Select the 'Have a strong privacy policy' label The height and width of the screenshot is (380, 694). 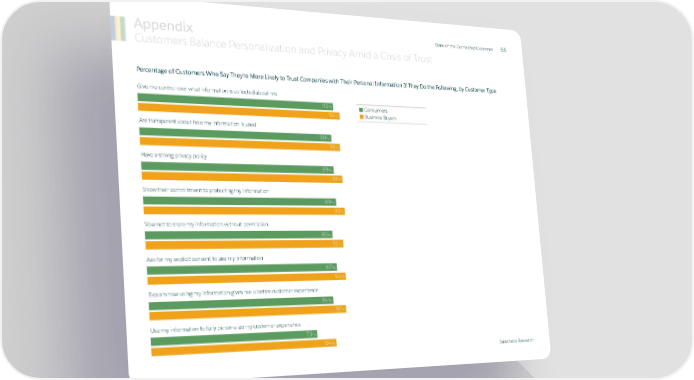pyautogui.click(x=174, y=155)
